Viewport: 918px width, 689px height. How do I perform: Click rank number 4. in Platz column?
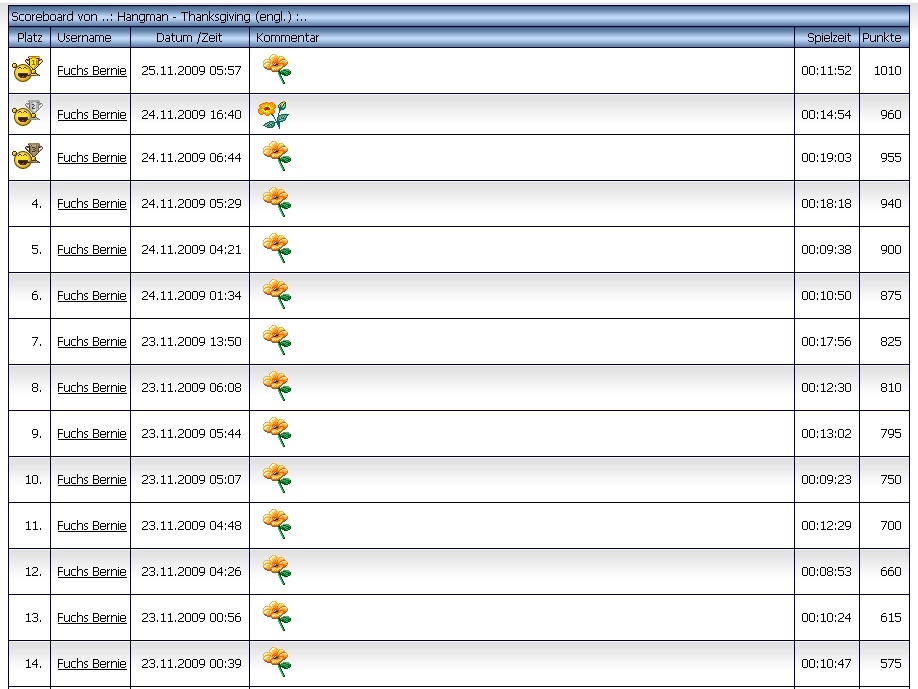point(36,203)
